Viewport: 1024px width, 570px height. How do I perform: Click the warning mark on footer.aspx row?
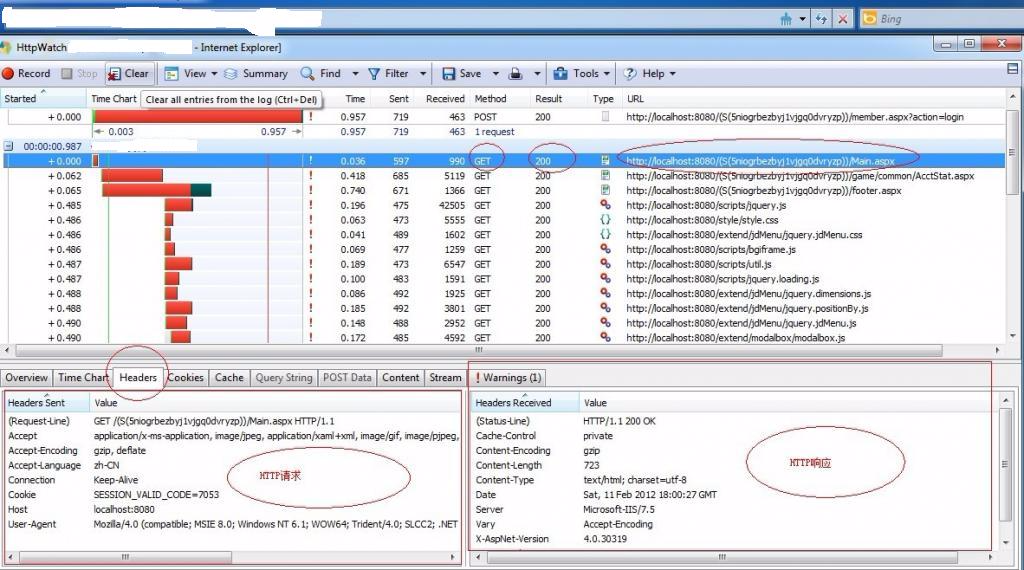pyautogui.click(x=311, y=190)
